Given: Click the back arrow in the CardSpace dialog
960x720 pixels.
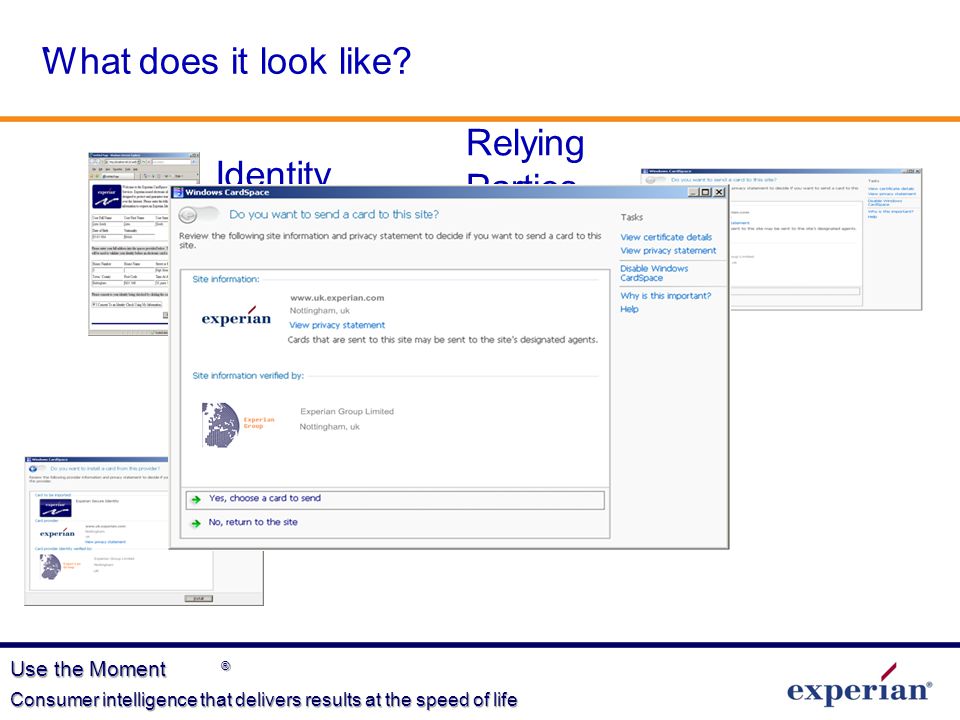Looking at the screenshot, I should point(189,215).
